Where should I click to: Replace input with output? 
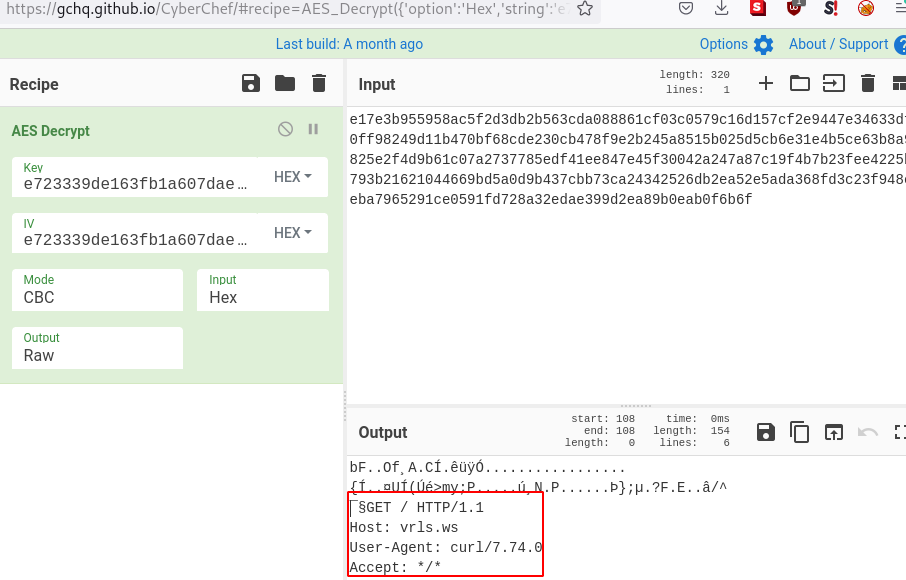834,432
